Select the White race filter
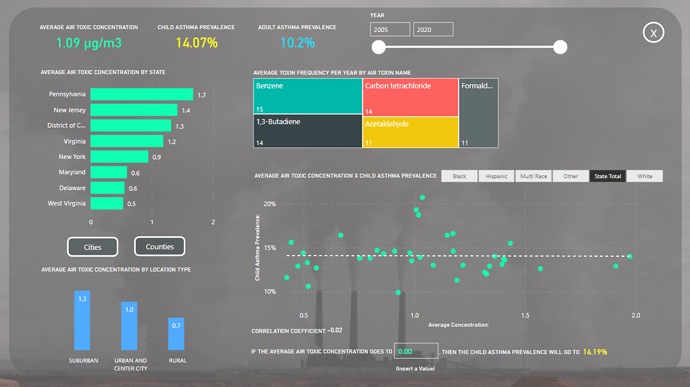This screenshot has height=387, width=690. coord(645,176)
